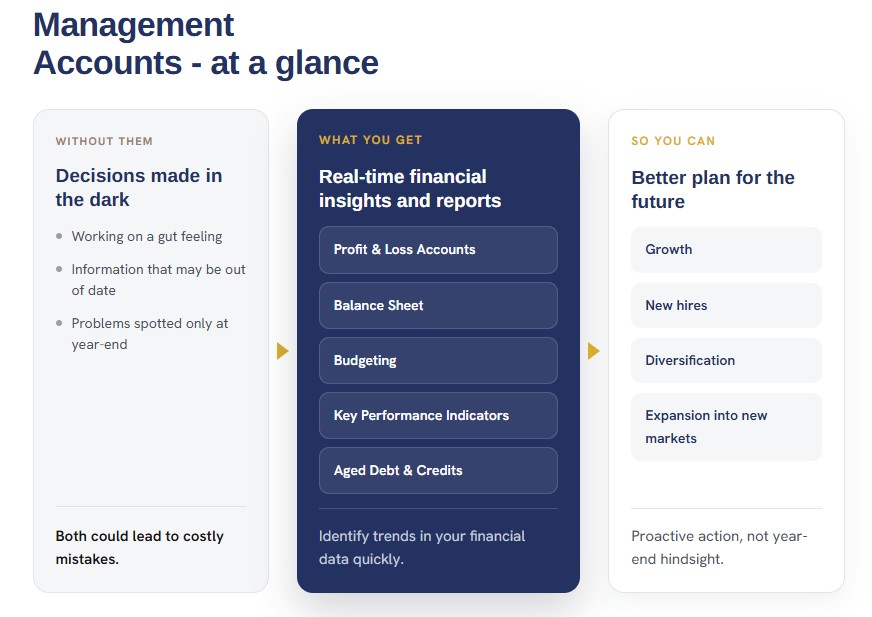Click Better plan for the future heading
Screen dimensions: 872x617
point(713,190)
